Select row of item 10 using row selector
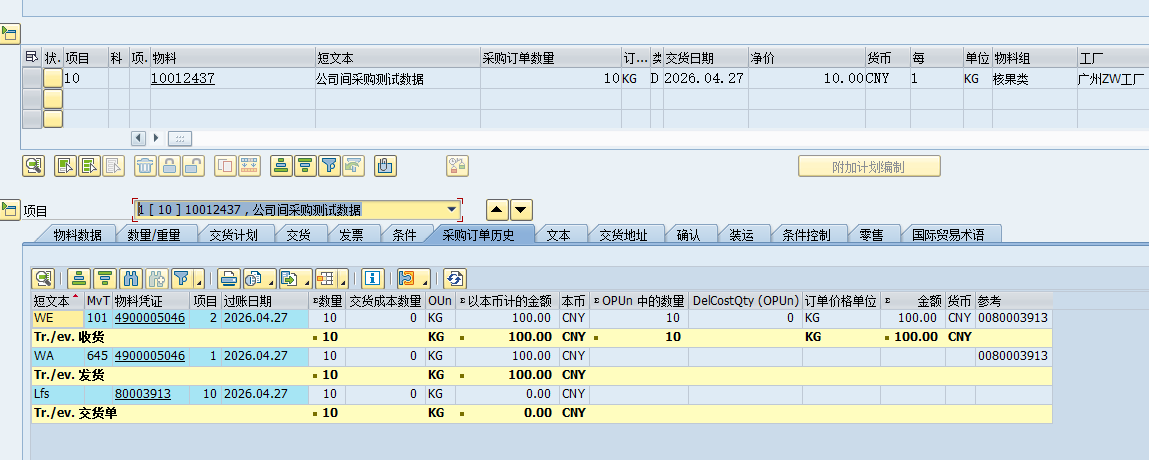1149x460 pixels. (x=31, y=79)
